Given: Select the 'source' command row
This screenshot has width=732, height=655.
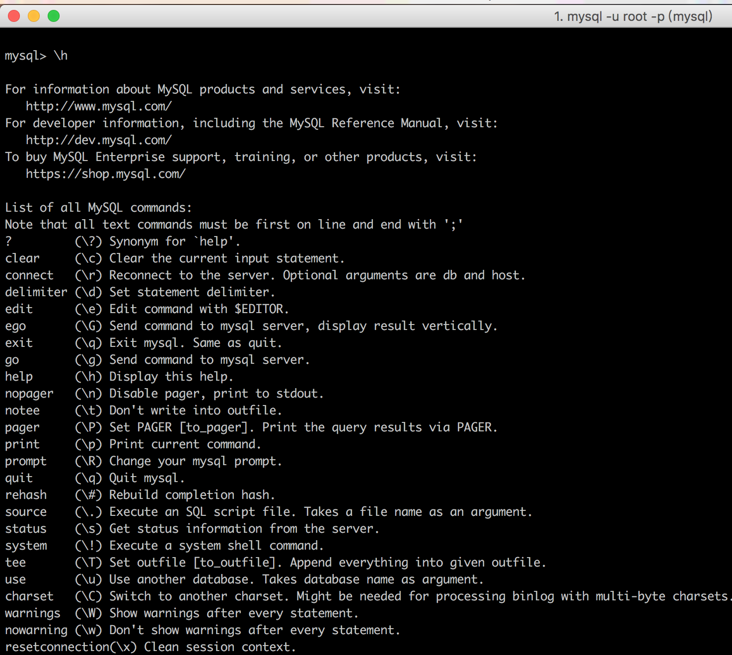Looking at the screenshot, I should click(268, 512).
